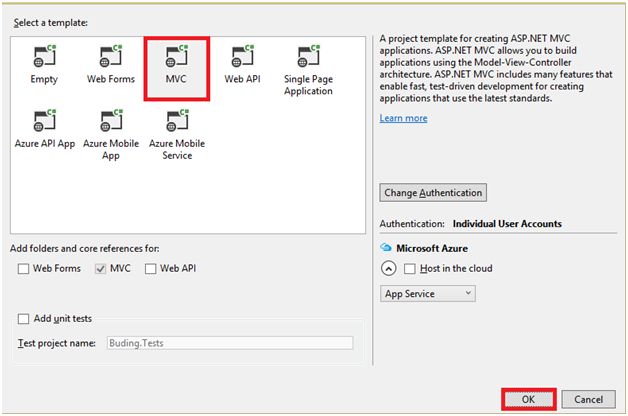628x416 pixels.
Task: Tick the Host in the cloud checkbox
Action: pyautogui.click(x=410, y=269)
